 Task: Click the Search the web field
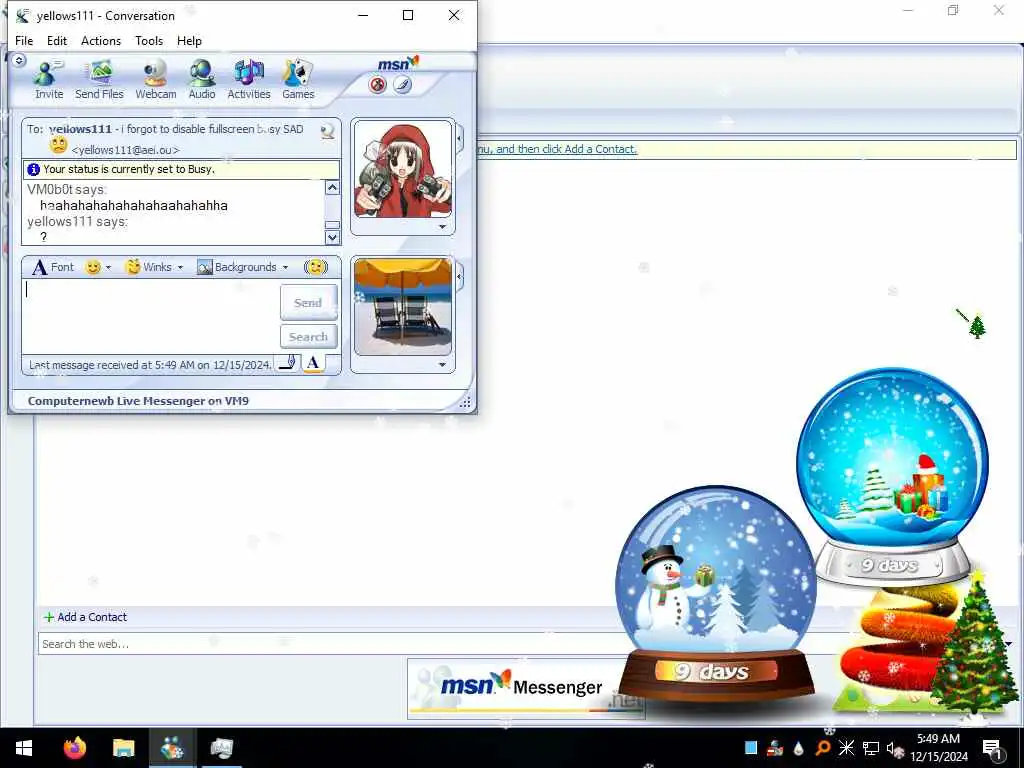333,644
